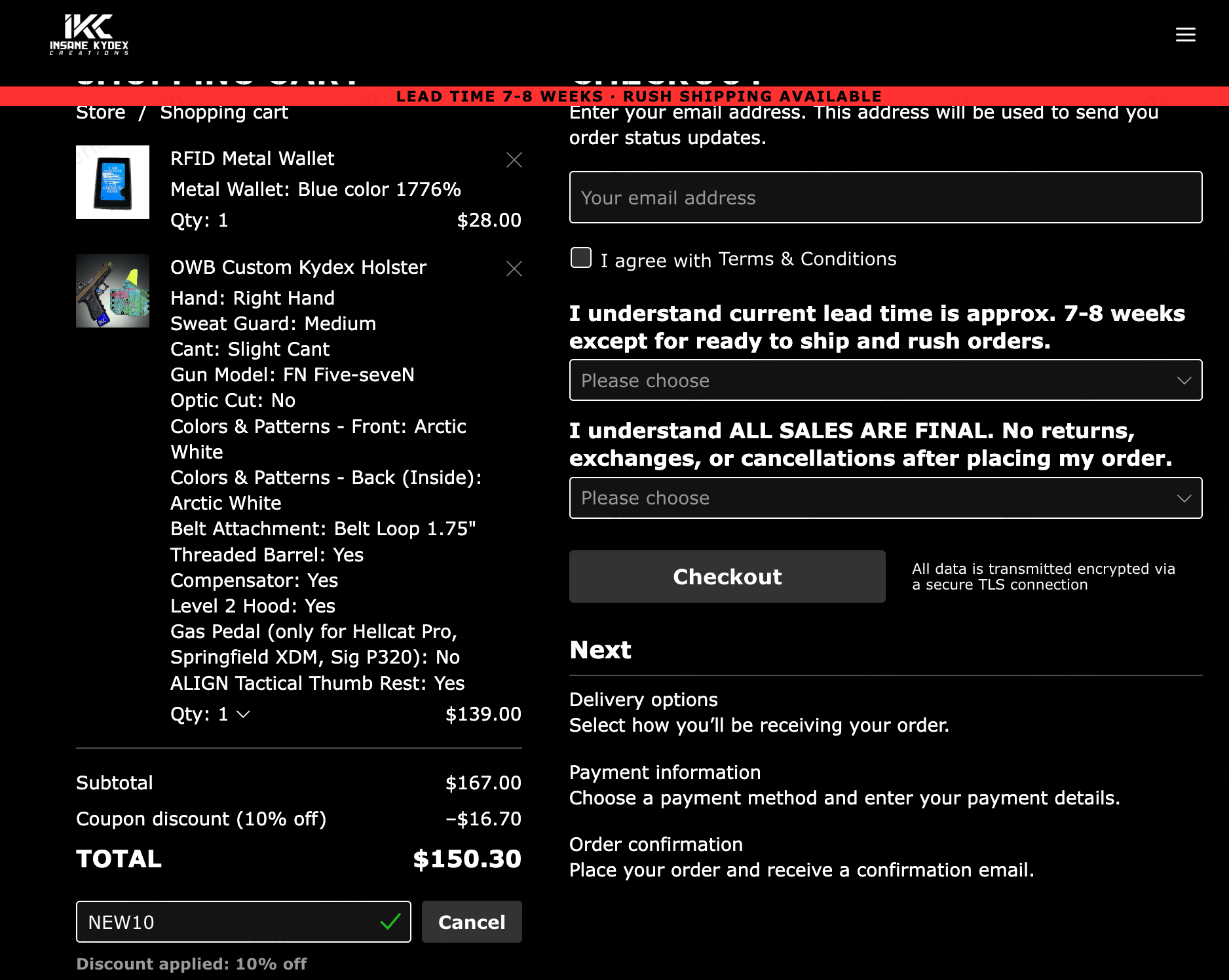Click the Checkout button
Viewport: 1229px width, 980px height.
point(727,576)
